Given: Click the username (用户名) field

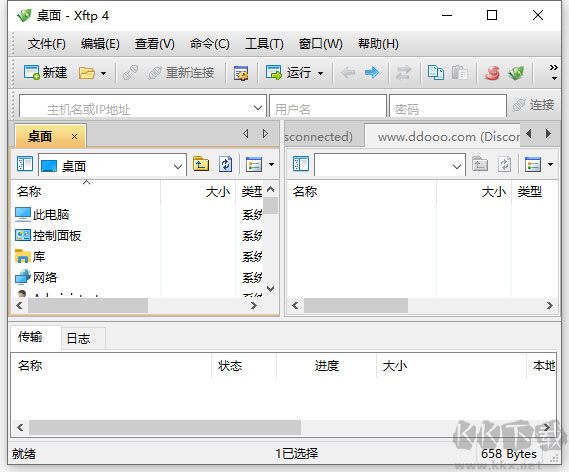Looking at the screenshot, I should (x=328, y=107).
